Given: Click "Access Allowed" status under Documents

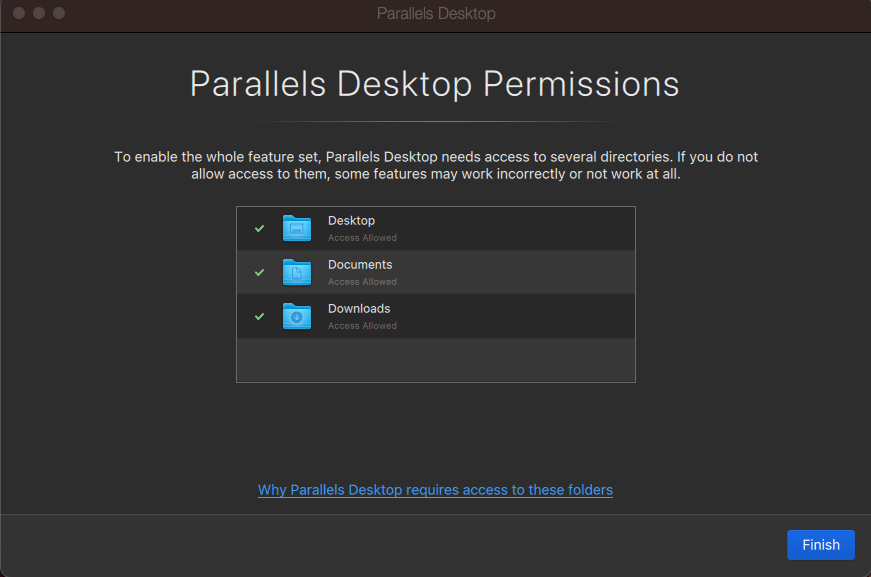Looking at the screenshot, I should [x=362, y=282].
